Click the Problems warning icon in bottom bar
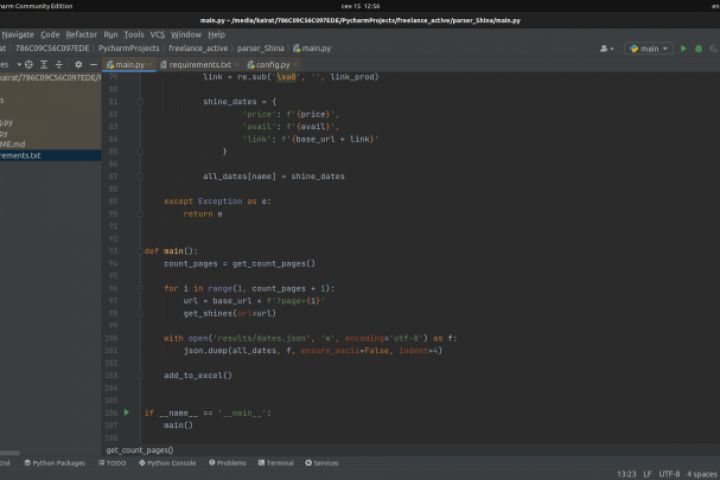The image size is (720, 480). [212, 463]
